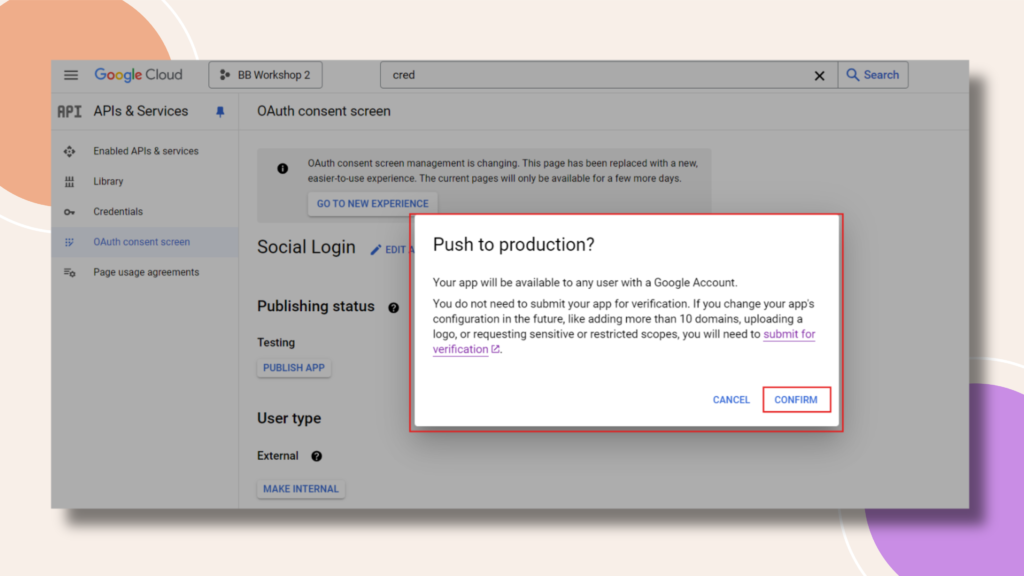Go to Credentials page
Image resolution: width=1024 pixels, height=576 pixels.
(118, 212)
